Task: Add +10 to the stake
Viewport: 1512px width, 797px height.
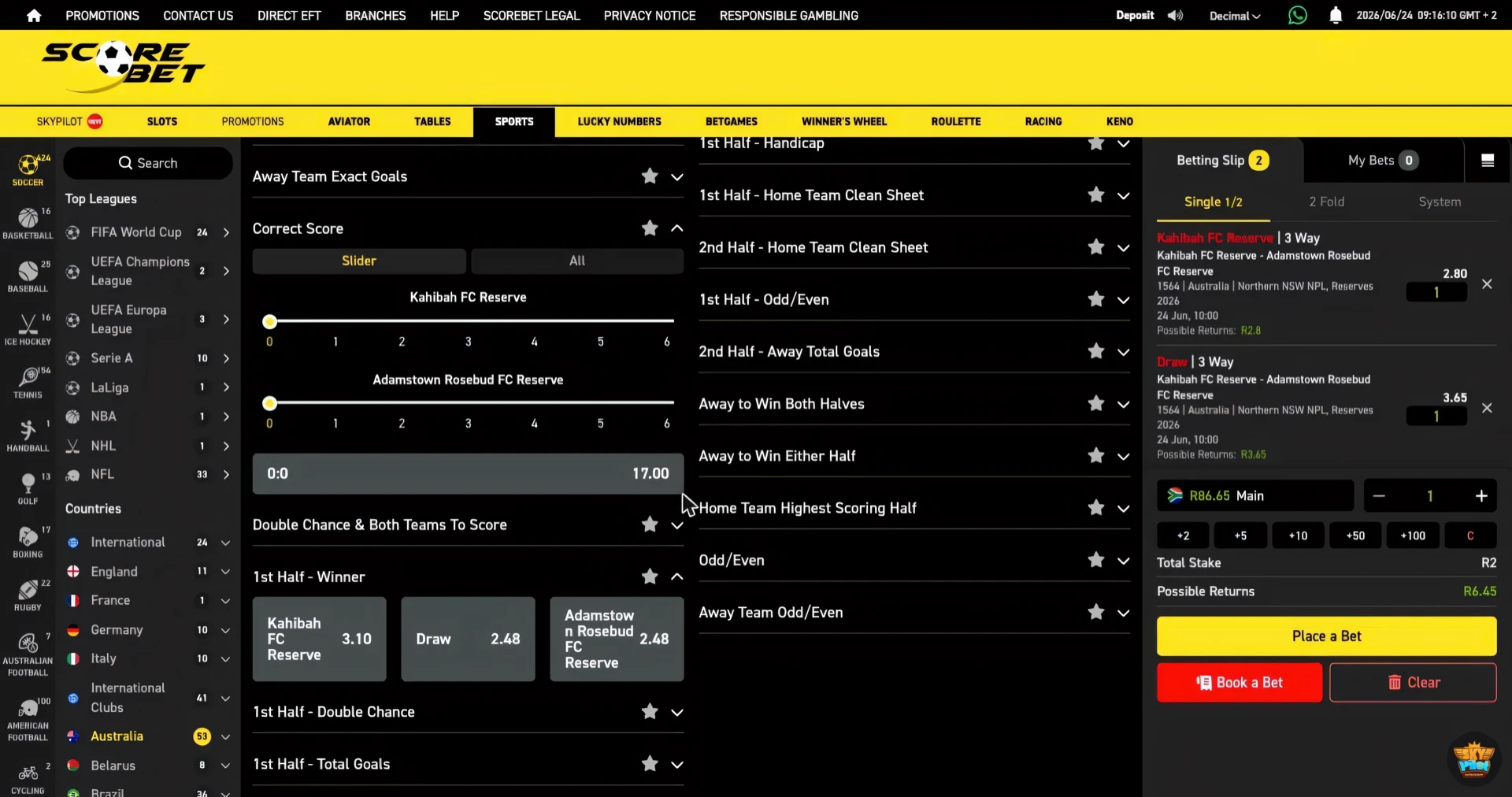Action: point(1298,536)
